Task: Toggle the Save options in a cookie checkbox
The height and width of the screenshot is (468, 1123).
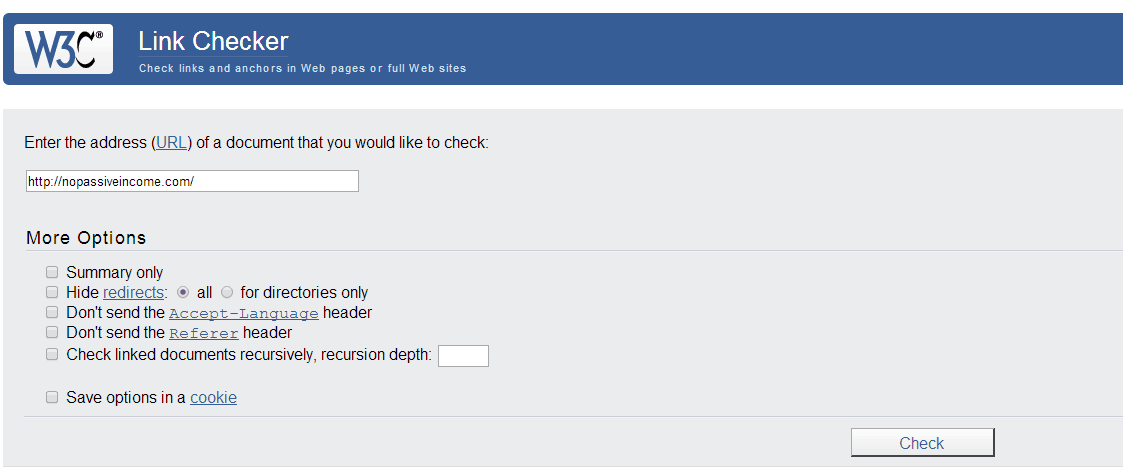Action: (x=52, y=397)
